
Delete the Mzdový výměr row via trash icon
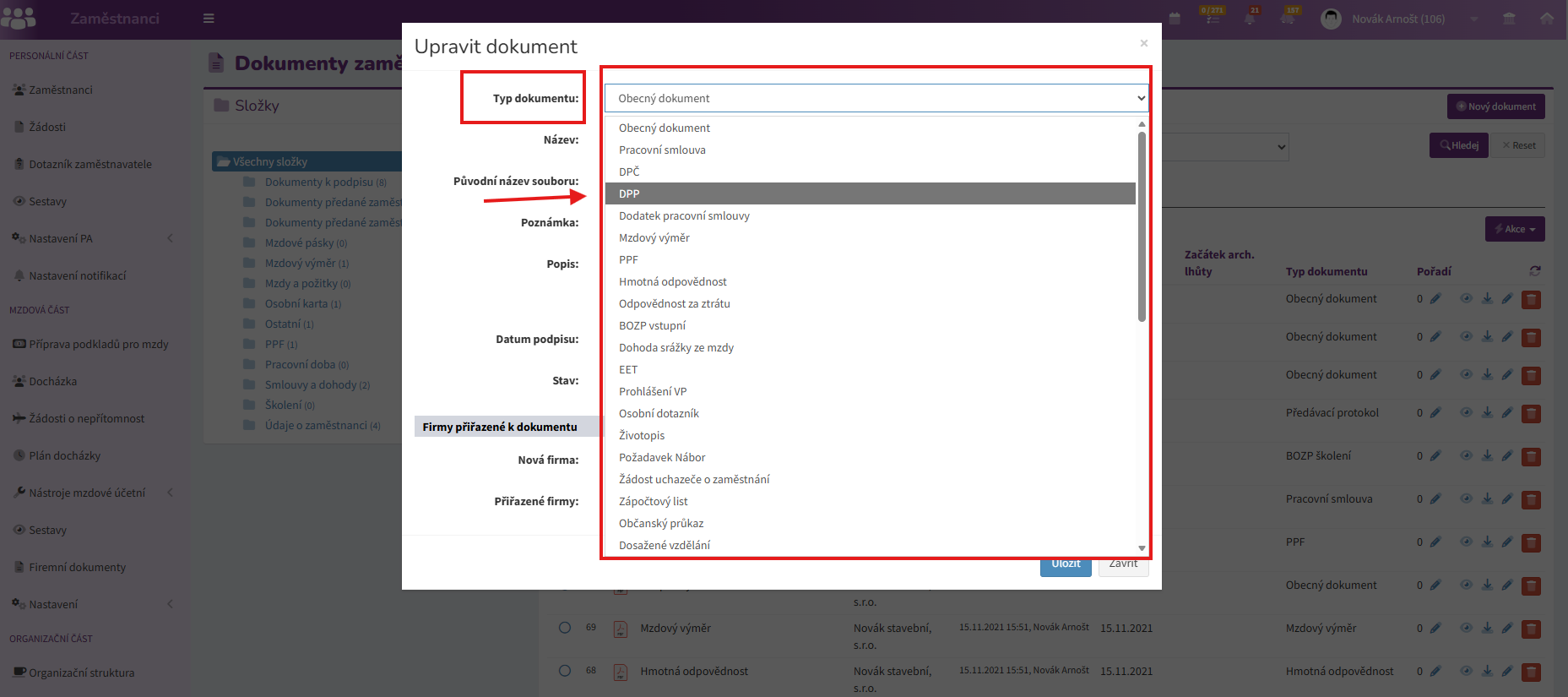[x=1531, y=629]
